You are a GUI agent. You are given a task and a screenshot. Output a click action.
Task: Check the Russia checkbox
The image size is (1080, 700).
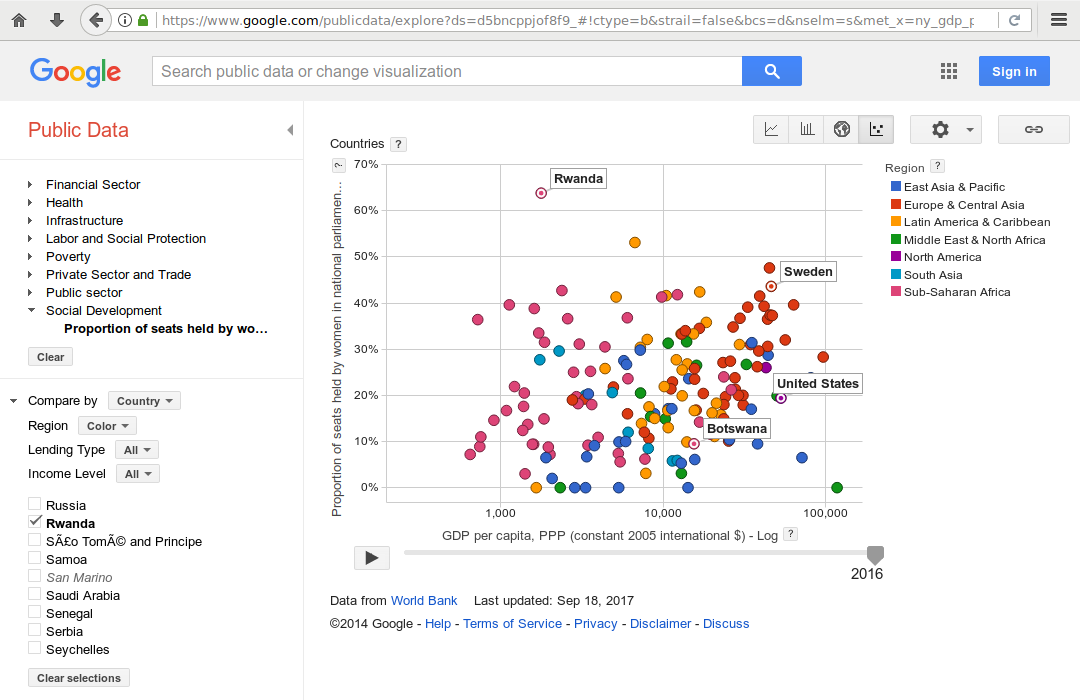(x=36, y=505)
